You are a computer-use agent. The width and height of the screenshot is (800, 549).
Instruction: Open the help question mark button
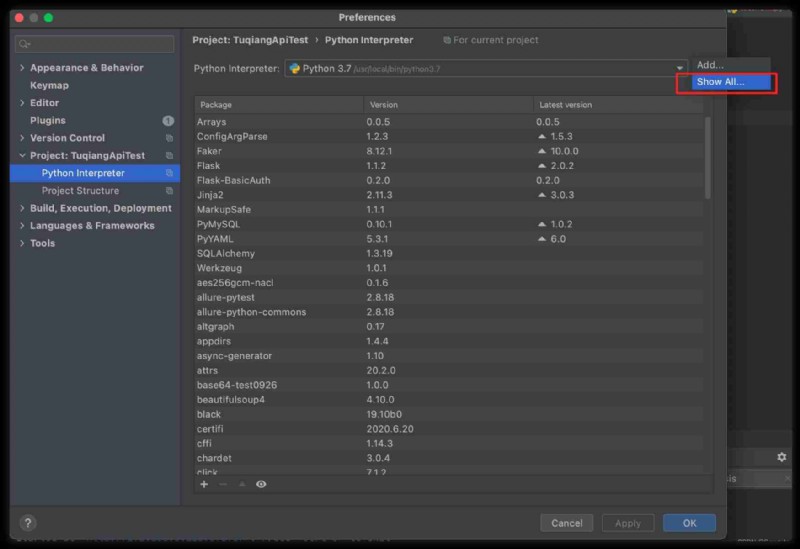(x=28, y=522)
